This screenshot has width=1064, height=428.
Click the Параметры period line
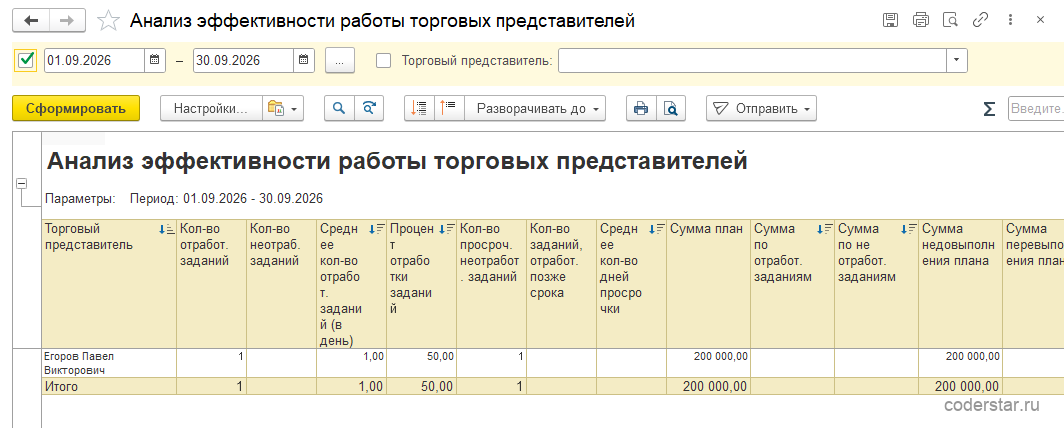[184, 199]
